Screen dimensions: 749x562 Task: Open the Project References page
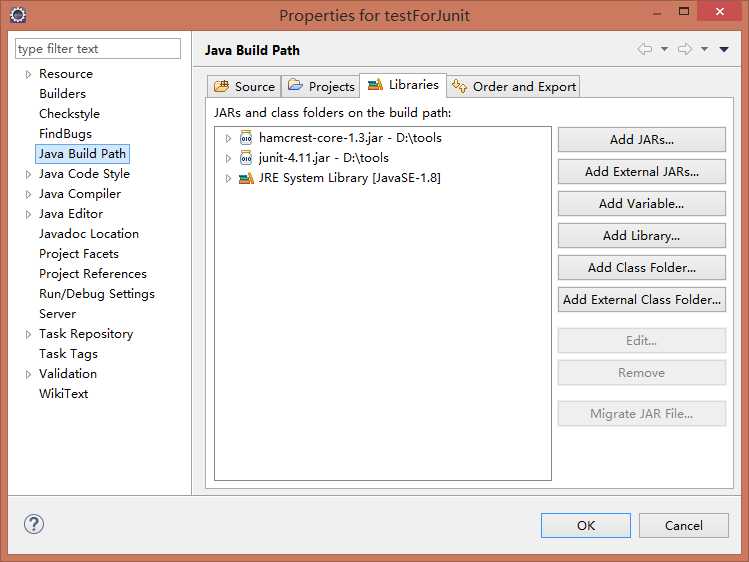(93, 274)
